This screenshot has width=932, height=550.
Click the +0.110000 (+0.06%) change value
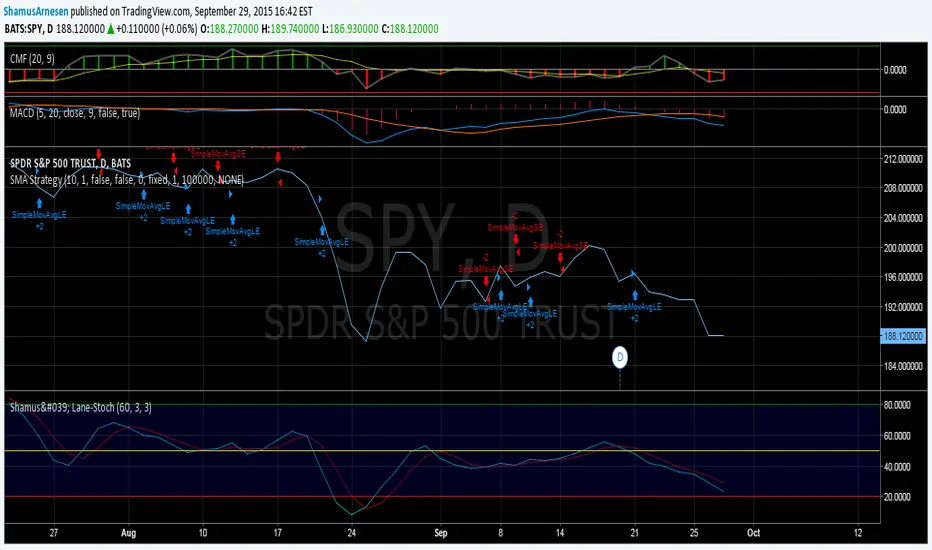(x=156, y=29)
